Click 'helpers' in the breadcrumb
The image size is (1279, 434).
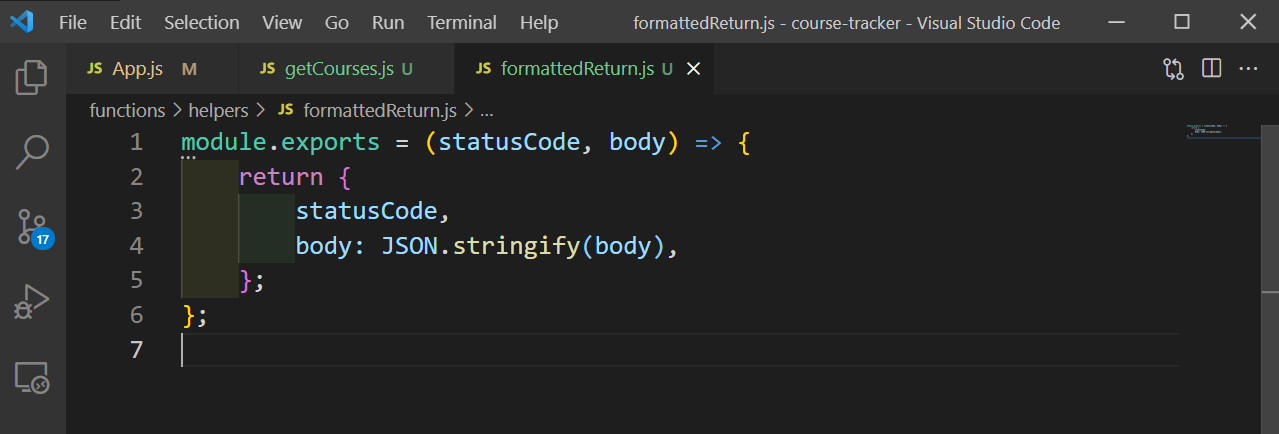220,110
